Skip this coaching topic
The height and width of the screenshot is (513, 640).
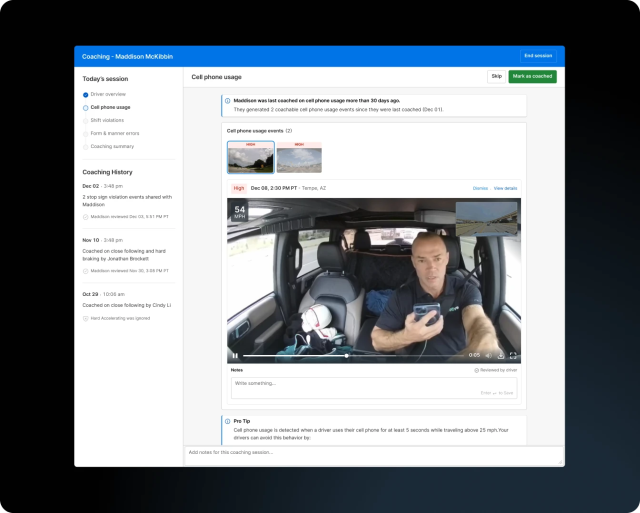point(496,76)
